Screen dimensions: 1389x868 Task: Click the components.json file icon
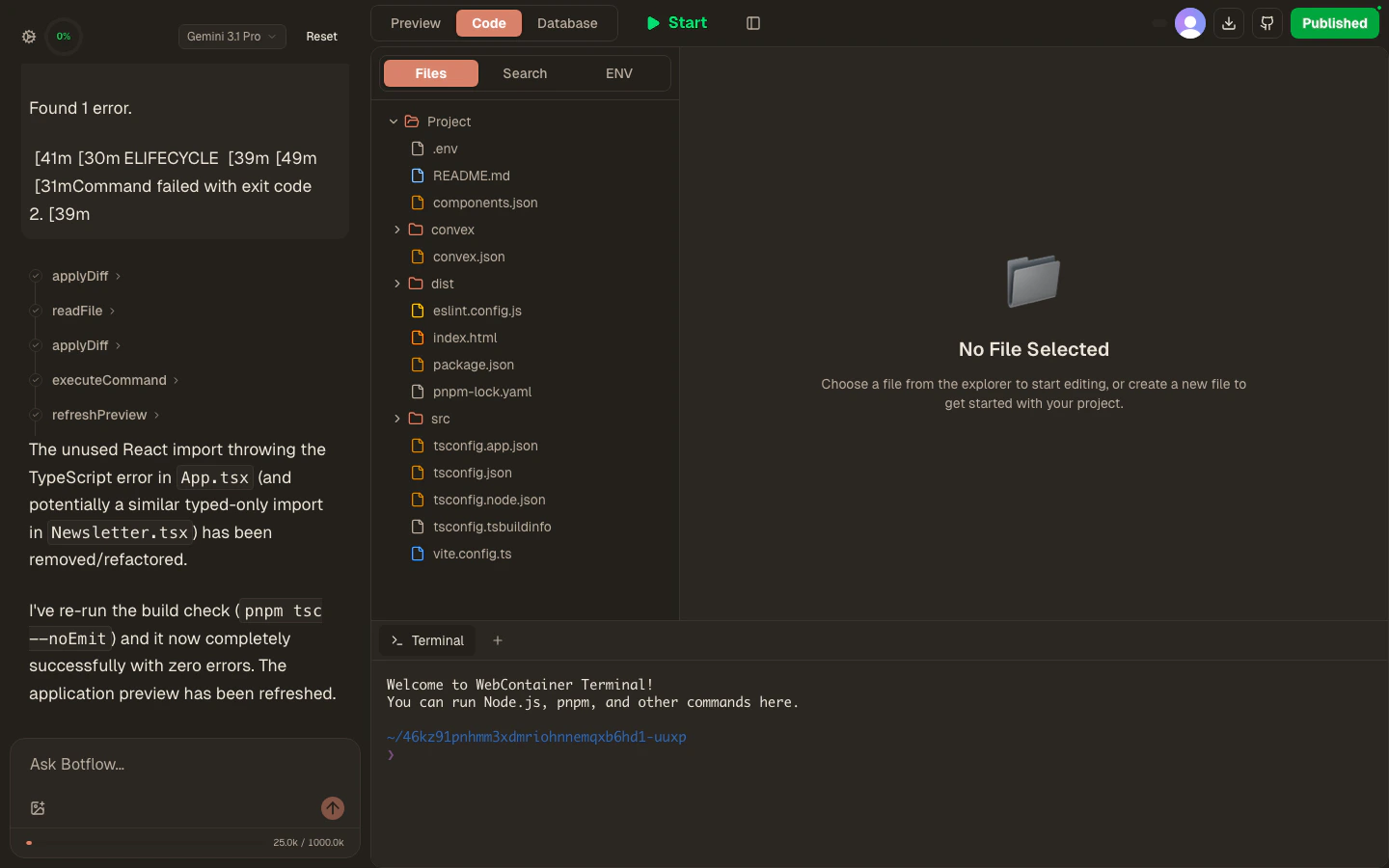[x=418, y=203]
